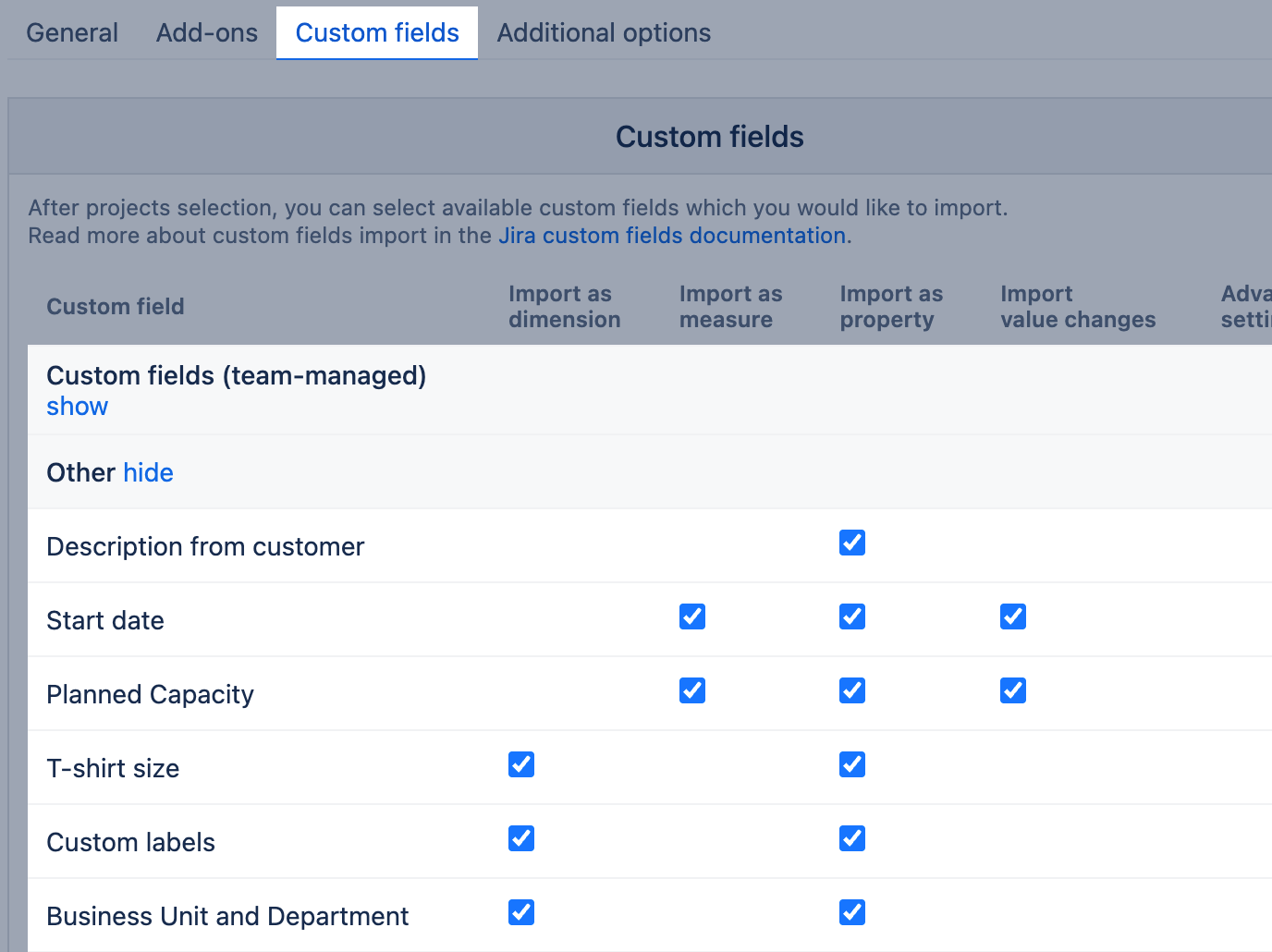Uncheck Planned Capacity import as measure
The image size is (1272, 952).
(x=692, y=690)
